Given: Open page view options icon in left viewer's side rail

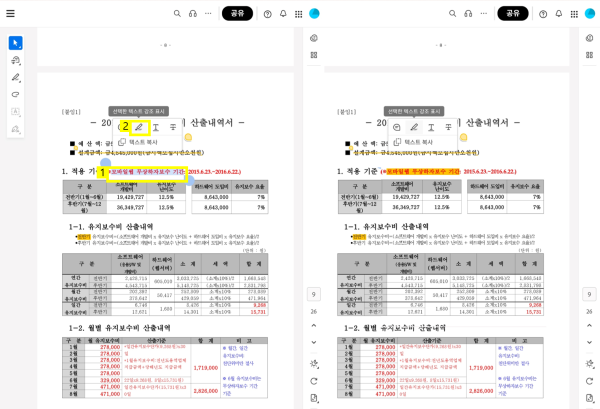Looking at the screenshot, I should 314,398.
